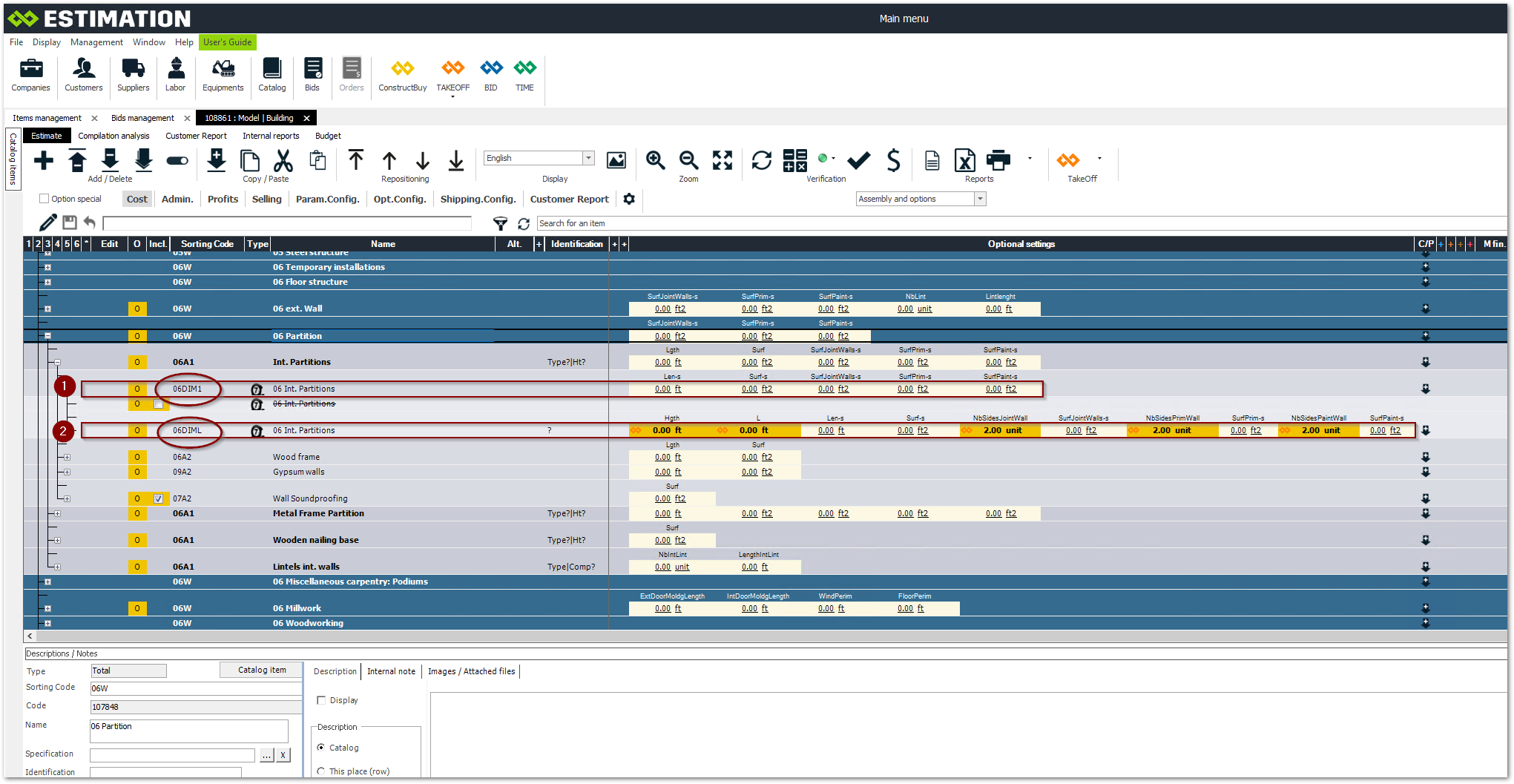The width and height of the screenshot is (1514, 784).
Task: Switch to Compilation analysis tab
Action: pos(113,136)
